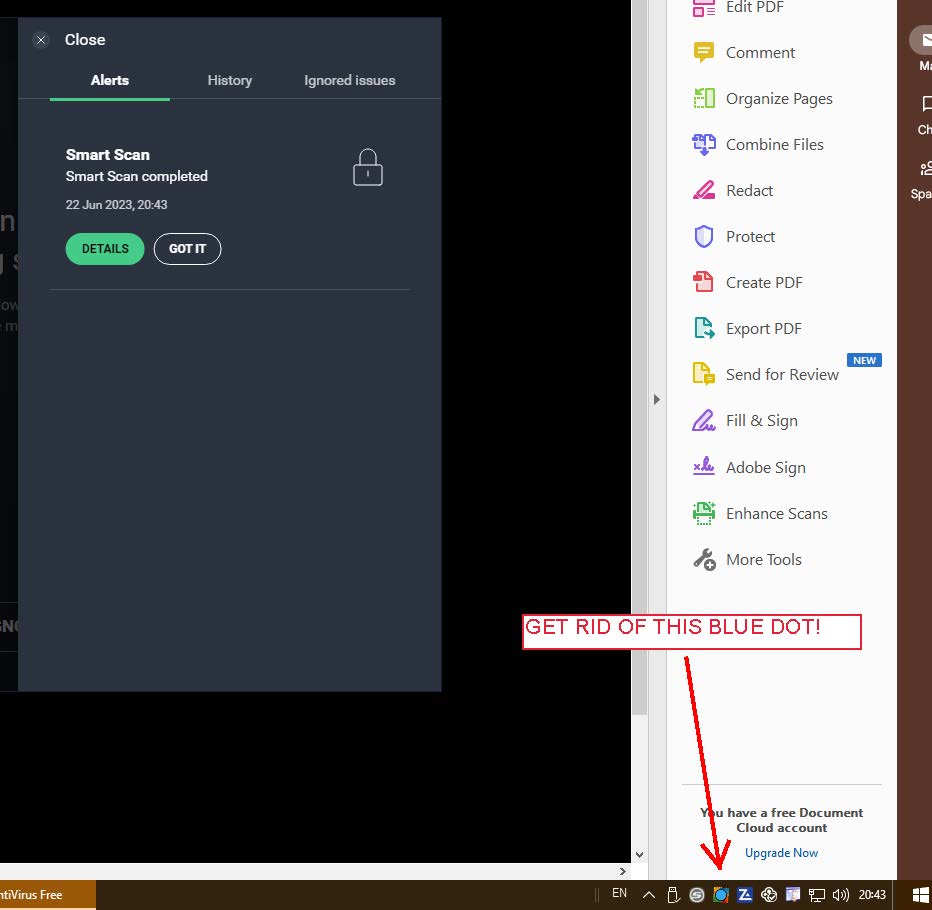This screenshot has width=932, height=910.
Task: Click the Upgrade Now link
Action: tap(781, 852)
